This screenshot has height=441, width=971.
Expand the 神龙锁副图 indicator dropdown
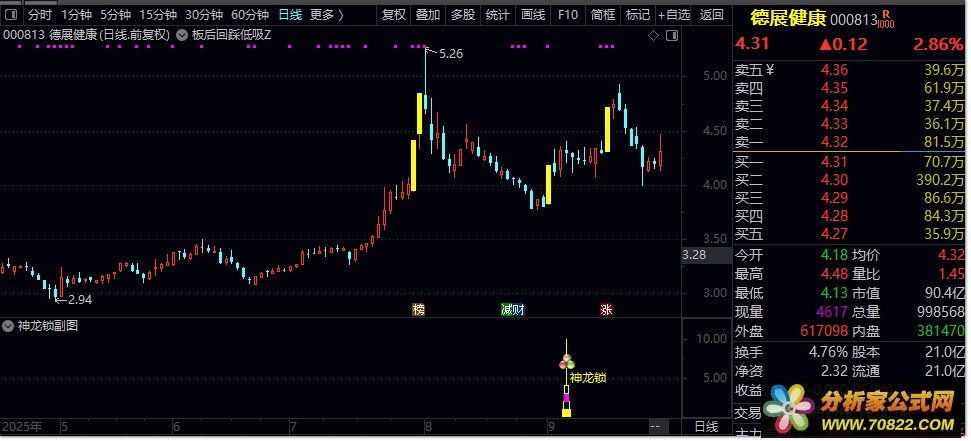[7, 326]
